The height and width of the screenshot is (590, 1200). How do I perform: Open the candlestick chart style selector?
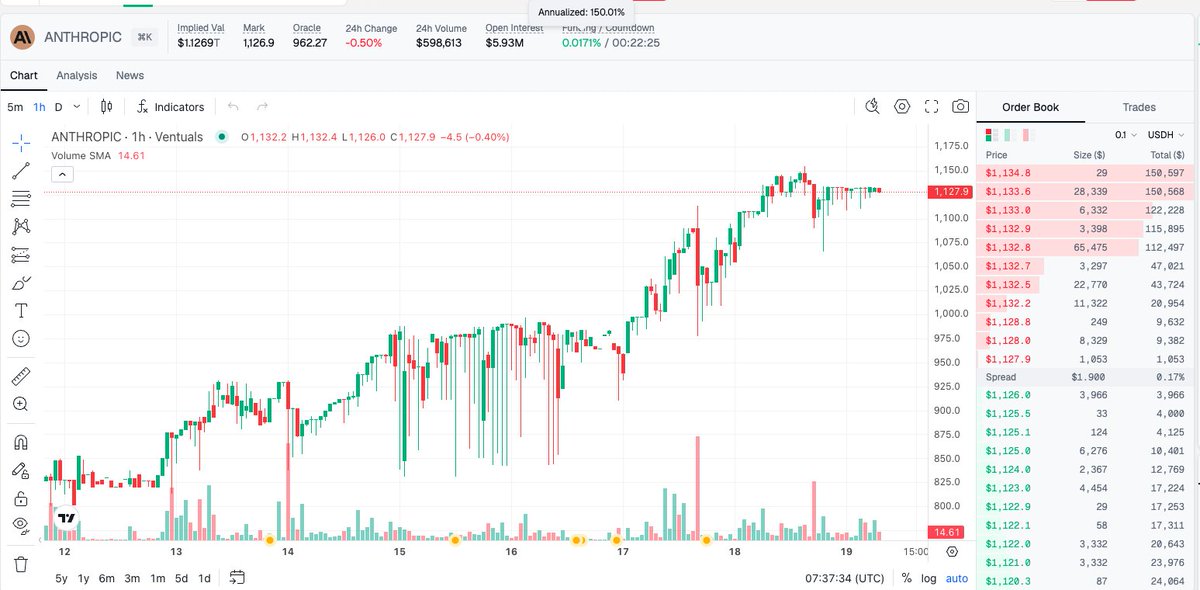point(106,107)
